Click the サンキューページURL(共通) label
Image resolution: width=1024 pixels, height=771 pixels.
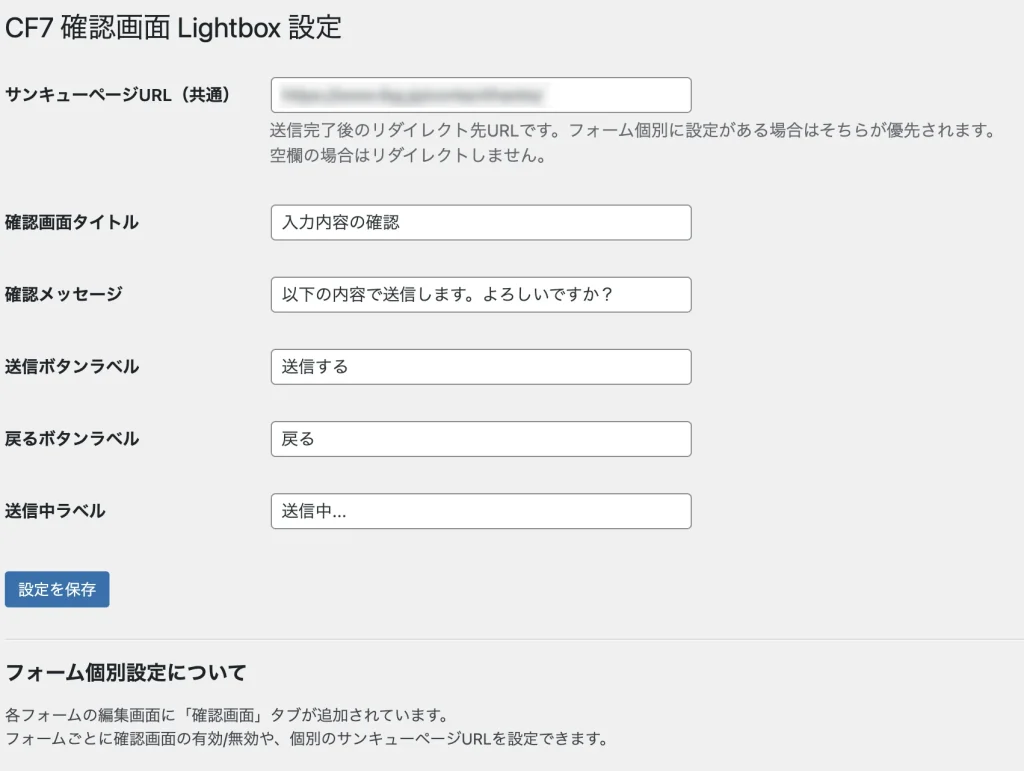coord(118,95)
